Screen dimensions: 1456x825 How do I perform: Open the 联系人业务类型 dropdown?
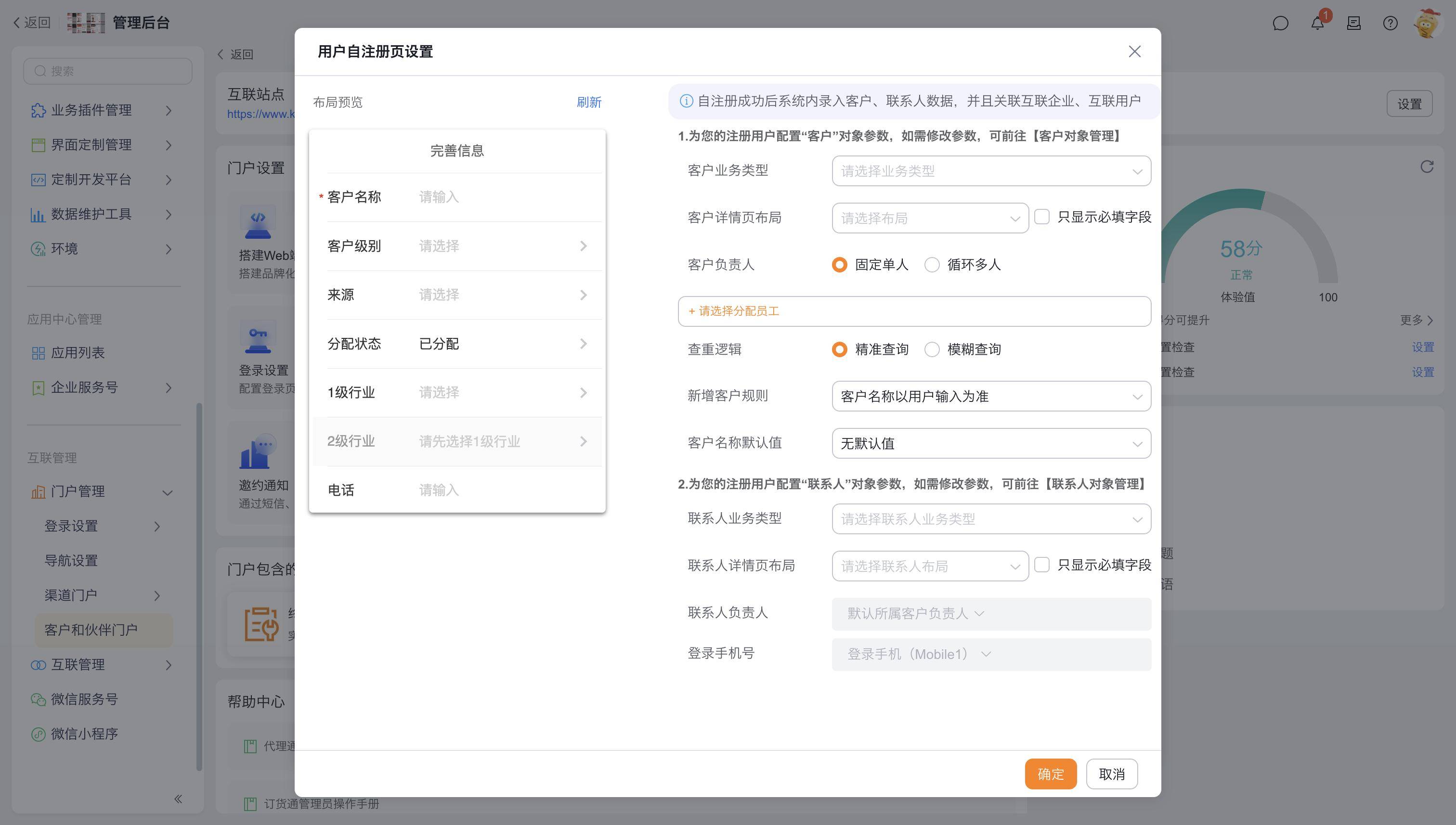point(991,519)
